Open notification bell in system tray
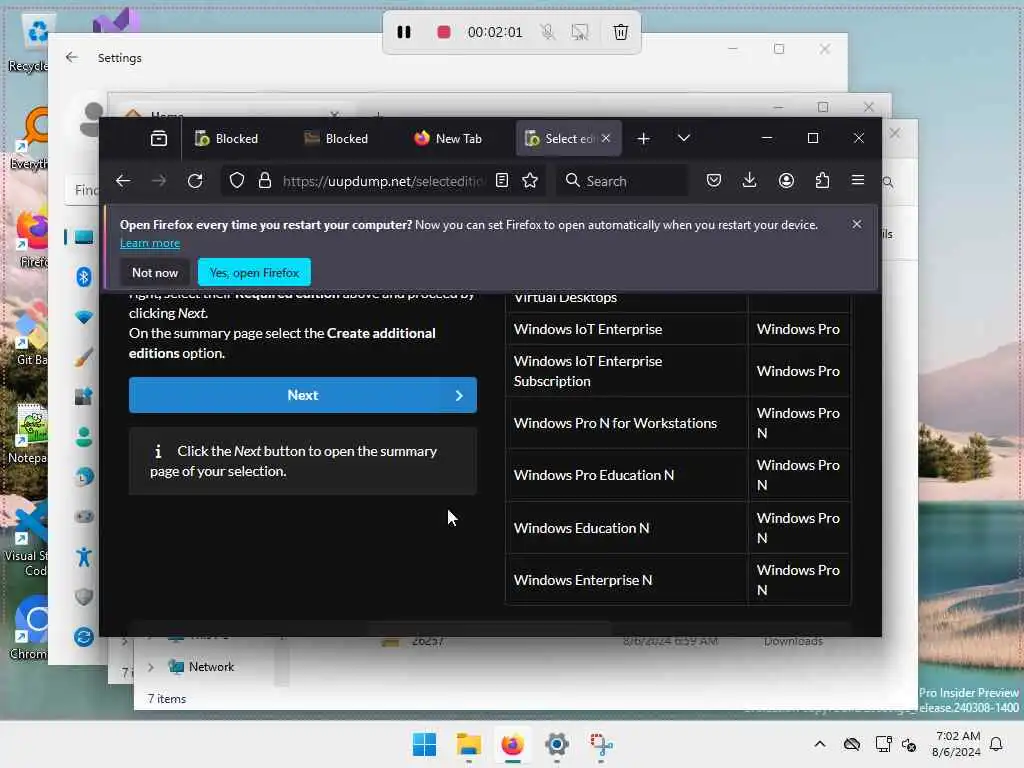This screenshot has width=1024, height=768. pos(997,744)
